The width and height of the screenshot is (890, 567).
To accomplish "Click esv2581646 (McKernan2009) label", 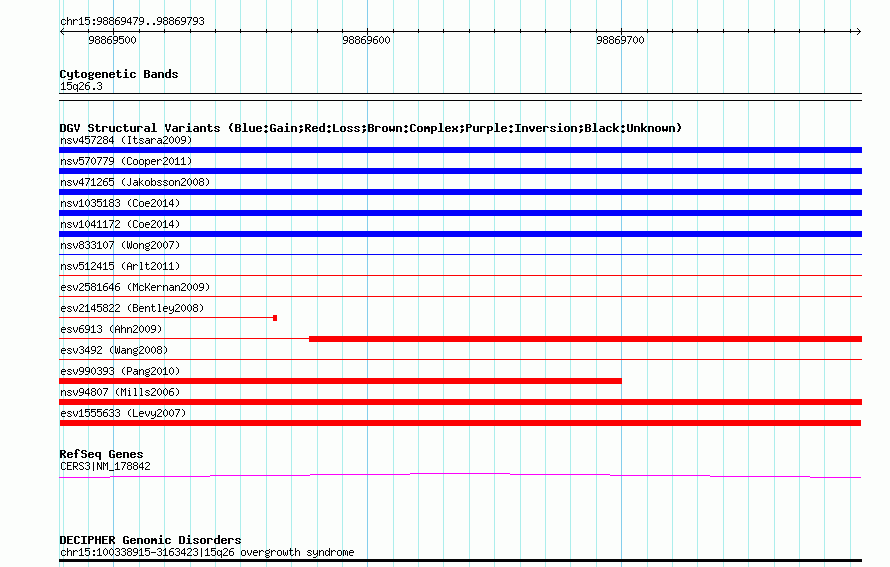I will click(135, 287).
